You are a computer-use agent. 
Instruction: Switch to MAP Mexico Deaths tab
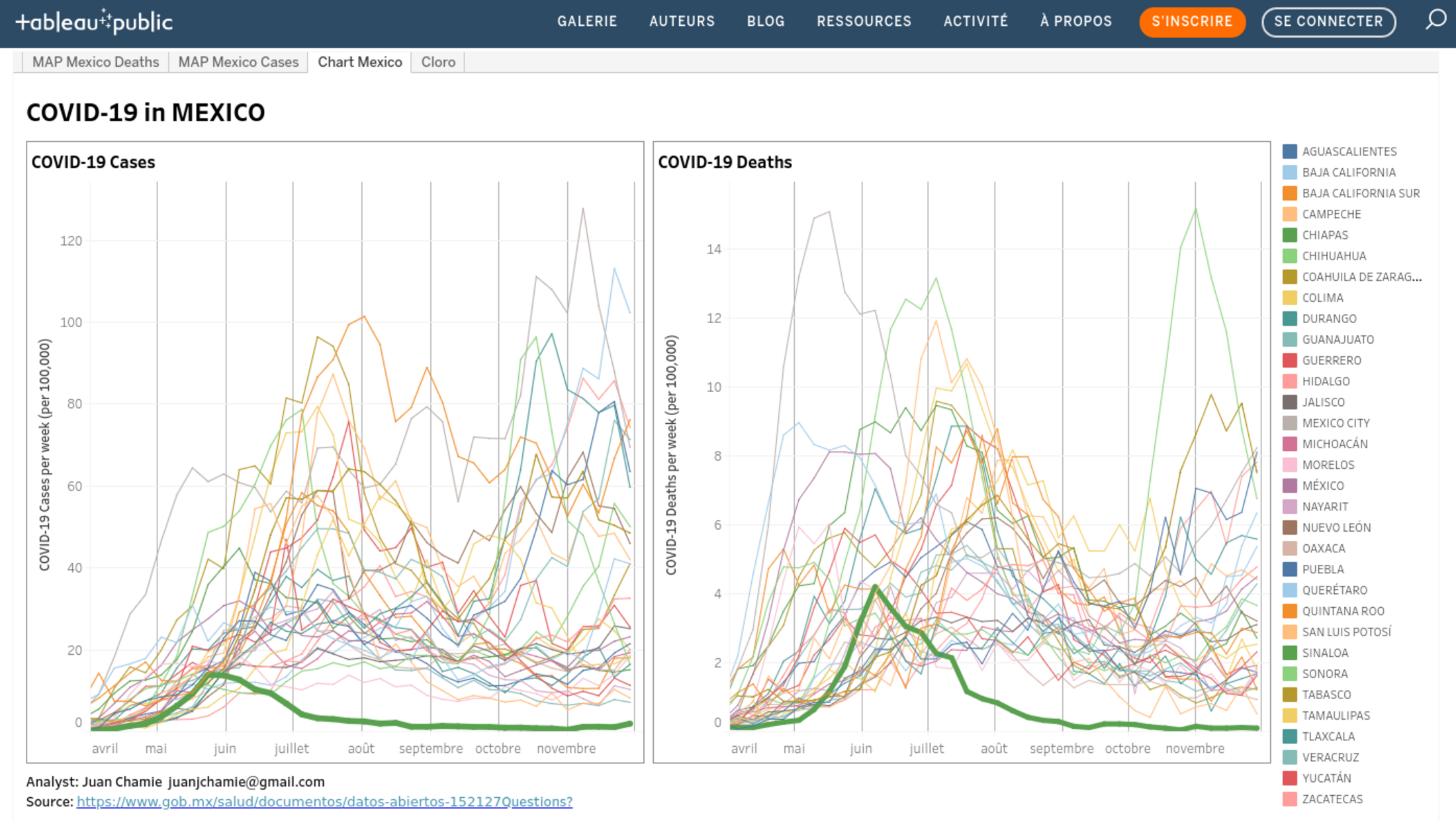pos(95,62)
